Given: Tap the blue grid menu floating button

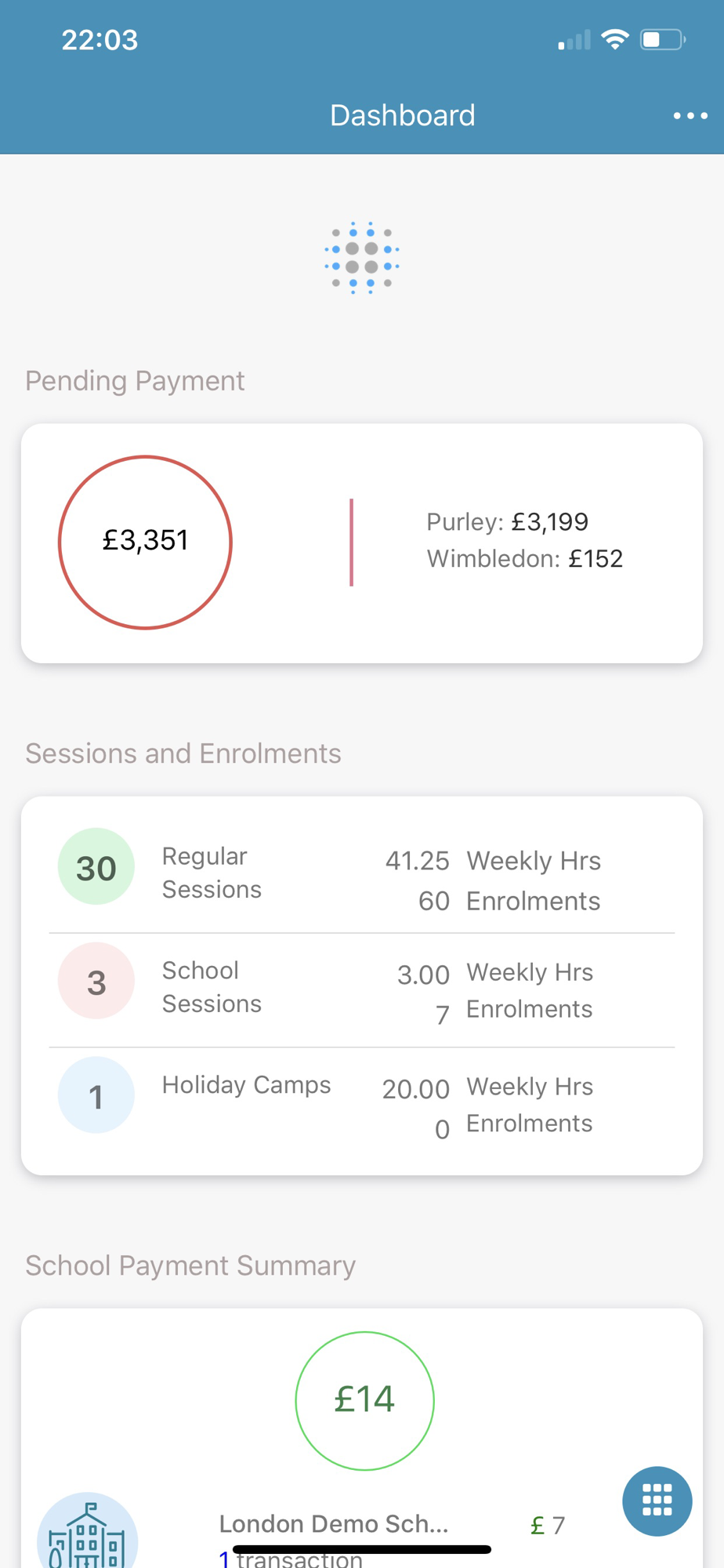Looking at the screenshot, I should [657, 1501].
